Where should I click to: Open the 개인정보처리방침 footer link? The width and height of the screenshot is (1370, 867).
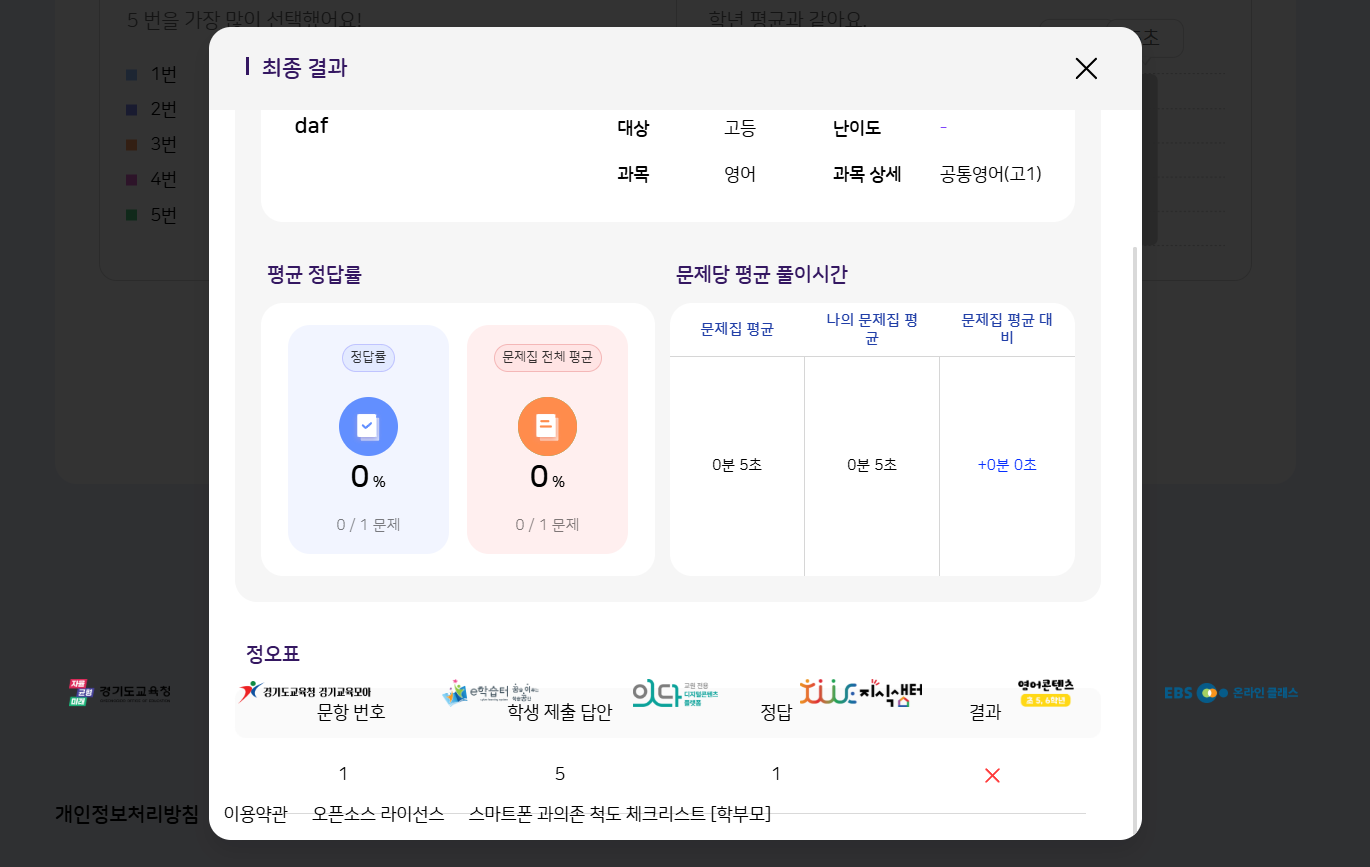tap(126, 814)
